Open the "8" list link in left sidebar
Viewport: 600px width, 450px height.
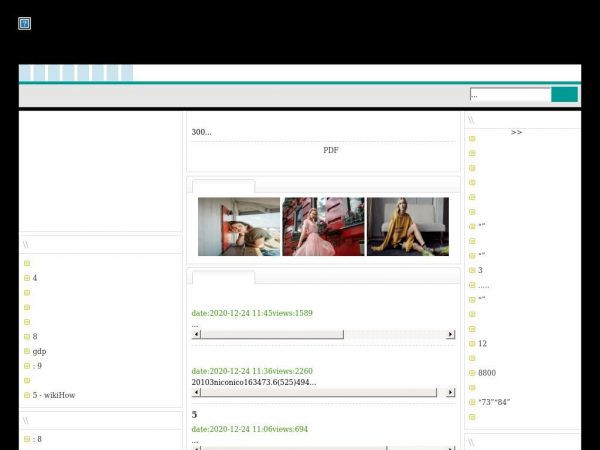35,337
